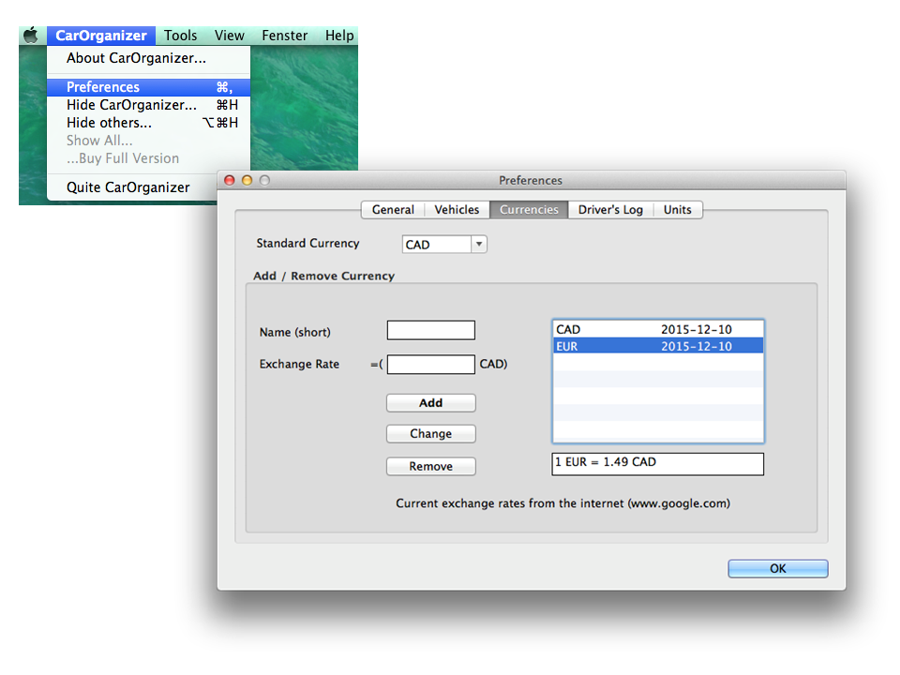Select the EUR row in currency list
900x675 pixels.
657,346
